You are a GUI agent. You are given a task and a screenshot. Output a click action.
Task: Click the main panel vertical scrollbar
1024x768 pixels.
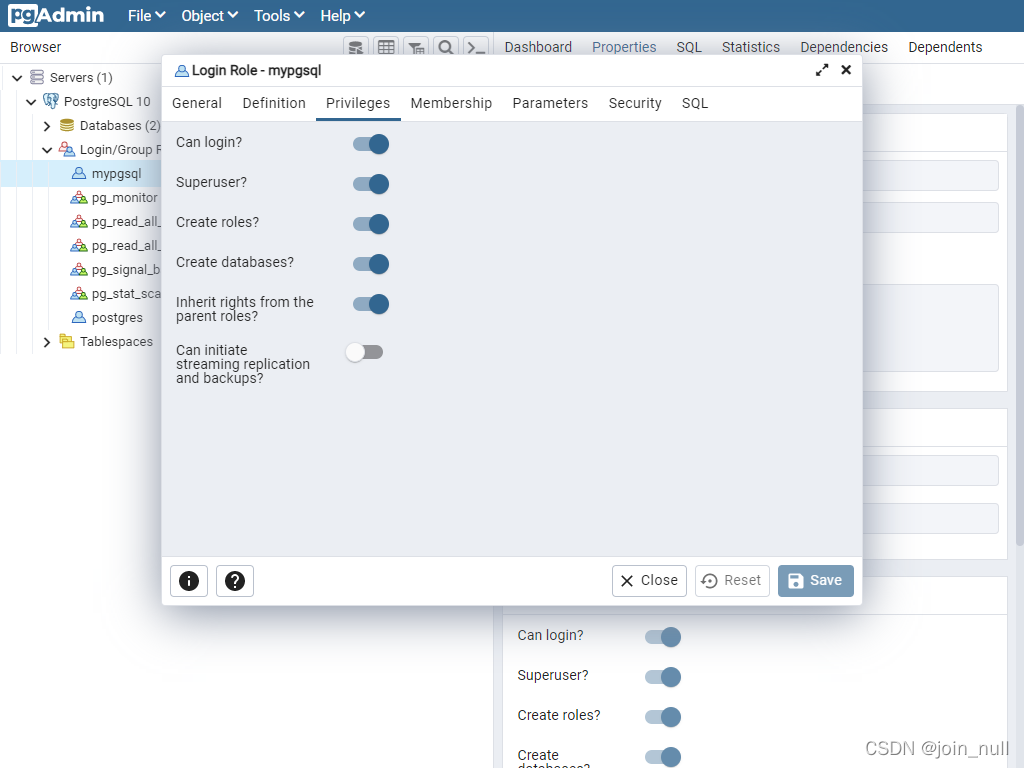coord(1019,325)
